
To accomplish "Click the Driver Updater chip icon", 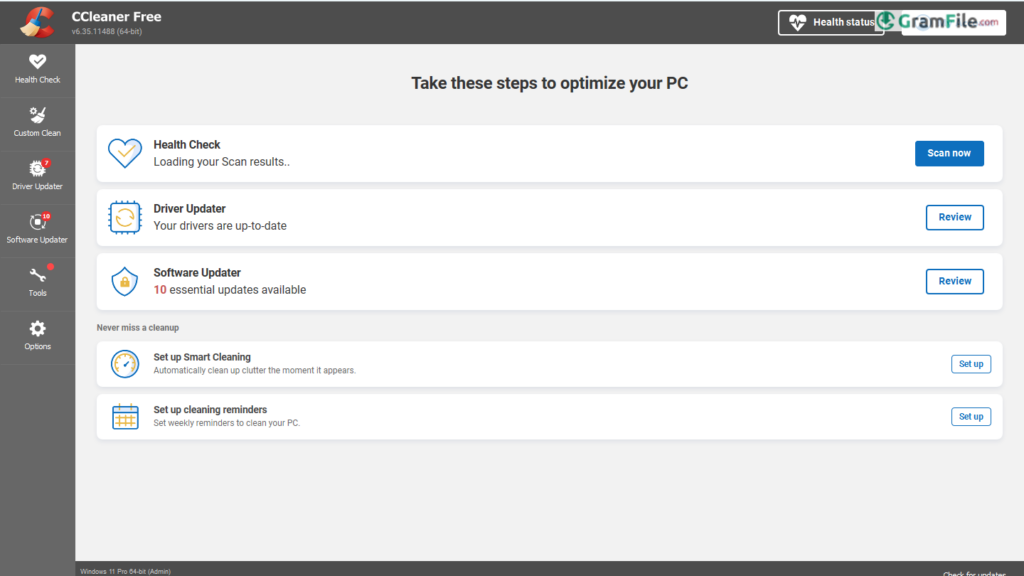I will click(125, 217).
